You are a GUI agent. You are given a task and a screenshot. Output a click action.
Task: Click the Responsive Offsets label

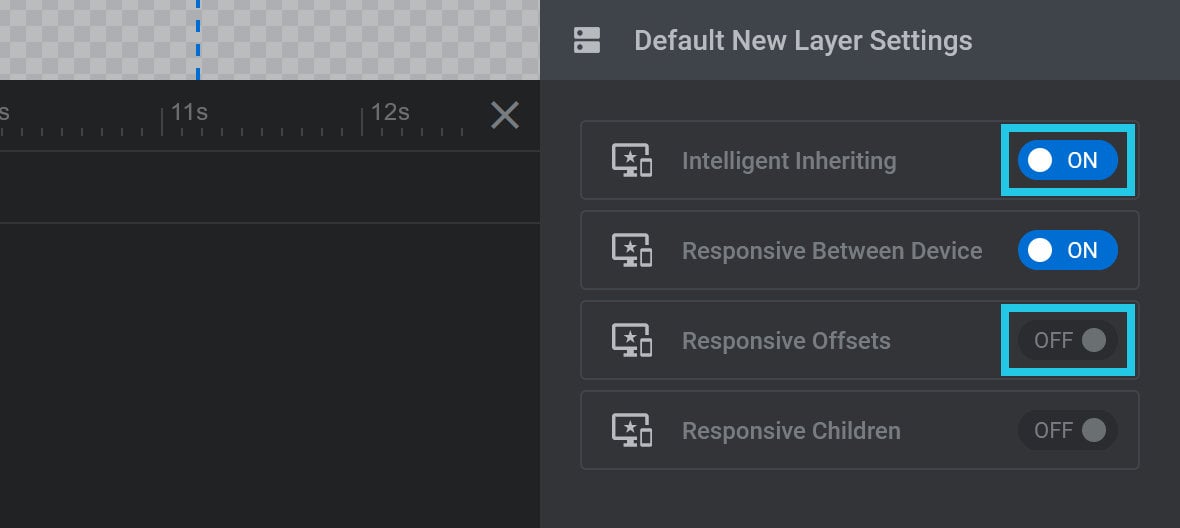point(786,340)
